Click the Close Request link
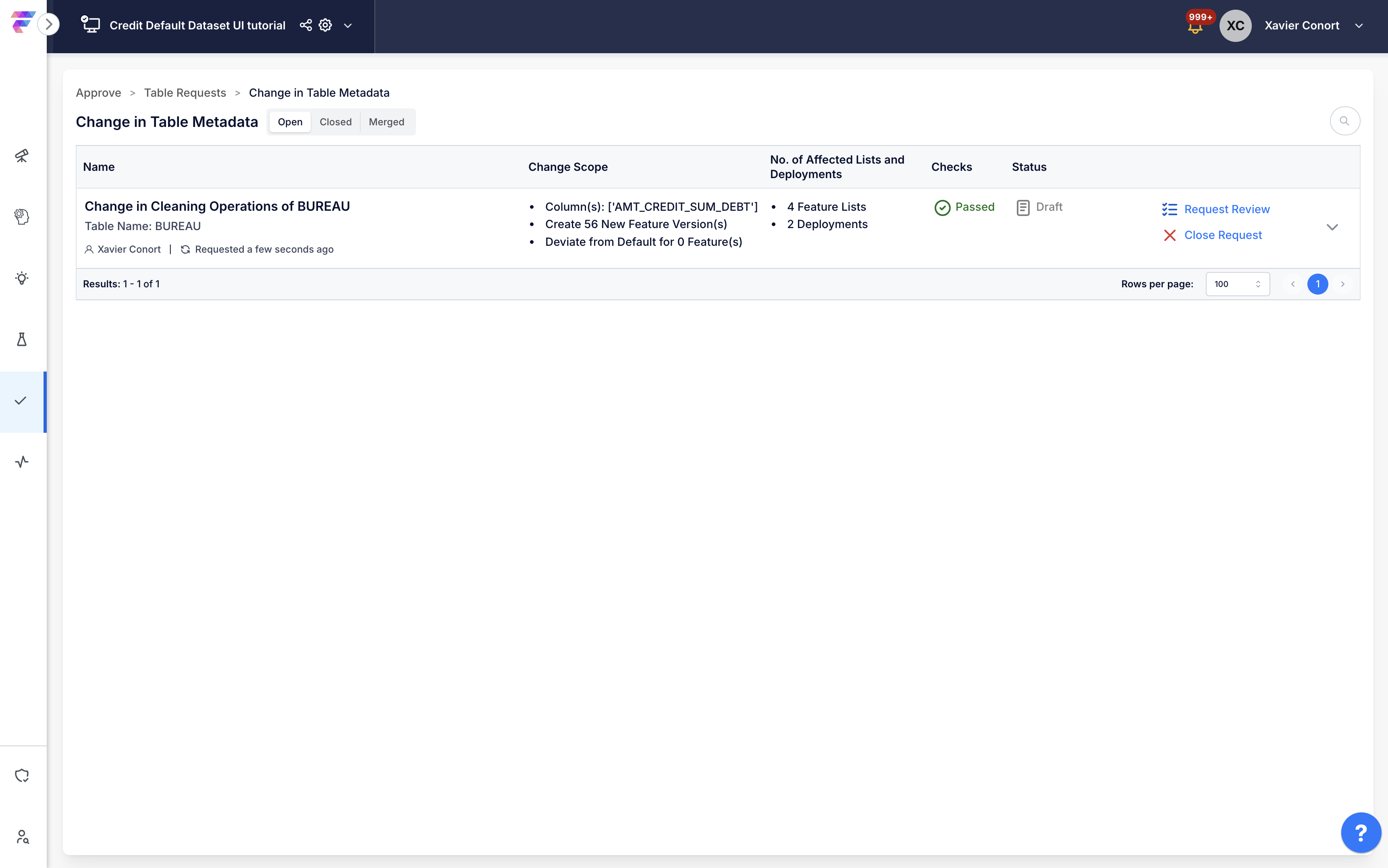Viewport: 1388px width, 868px height. (x=1223, y=235)
